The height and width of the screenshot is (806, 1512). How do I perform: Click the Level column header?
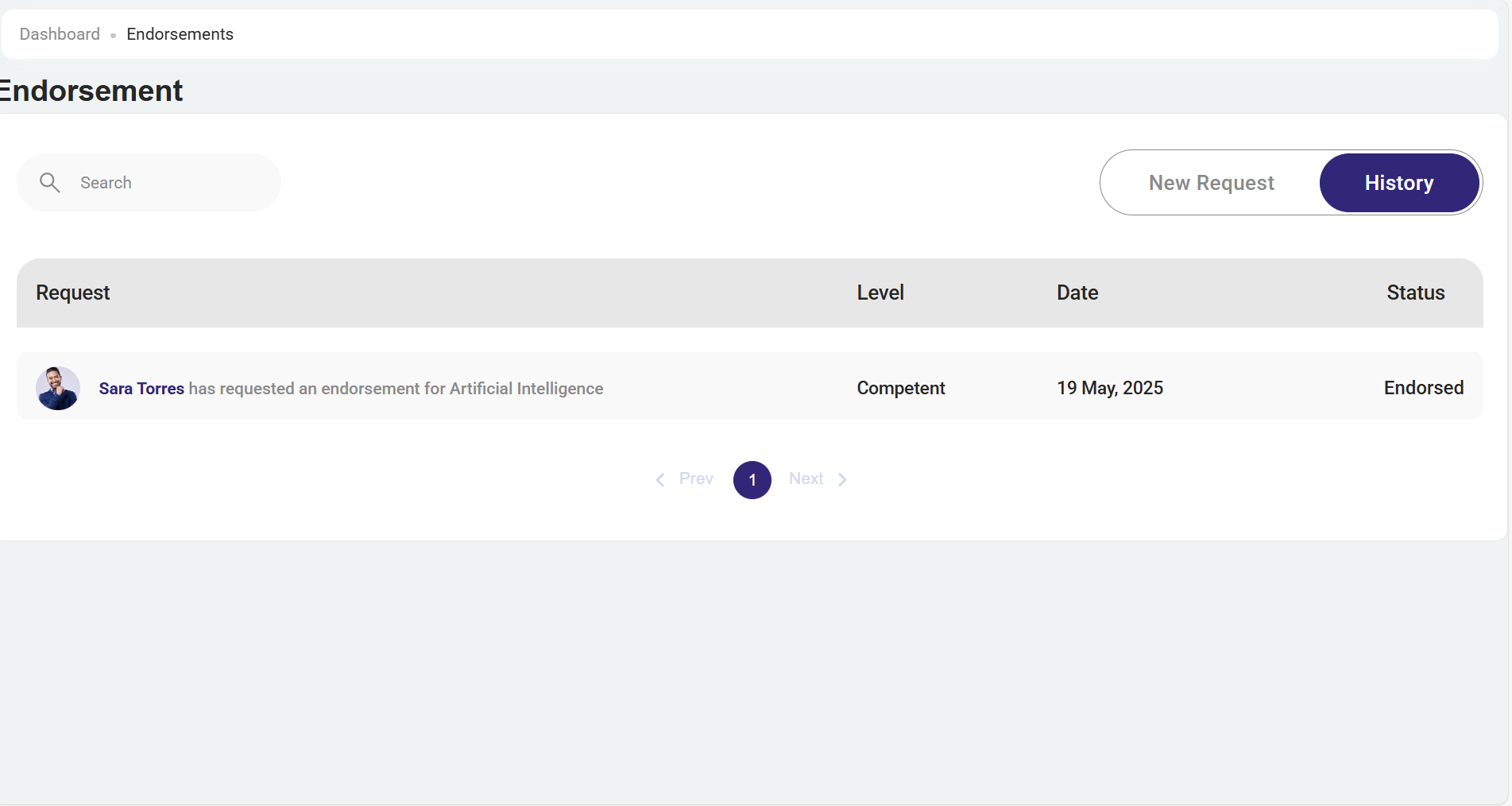pyautogui.click(x=880, y=293)
